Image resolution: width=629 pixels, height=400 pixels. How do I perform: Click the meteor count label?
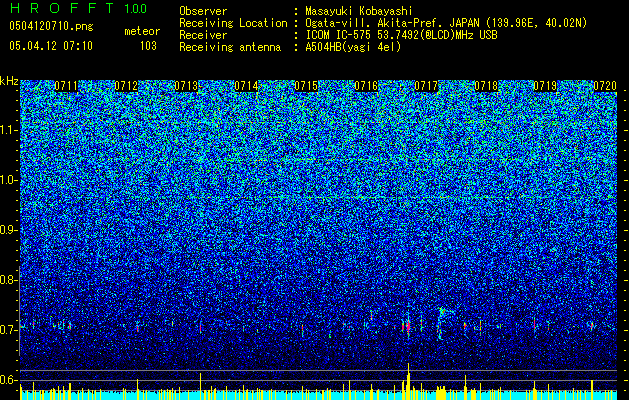coord(142,31)
